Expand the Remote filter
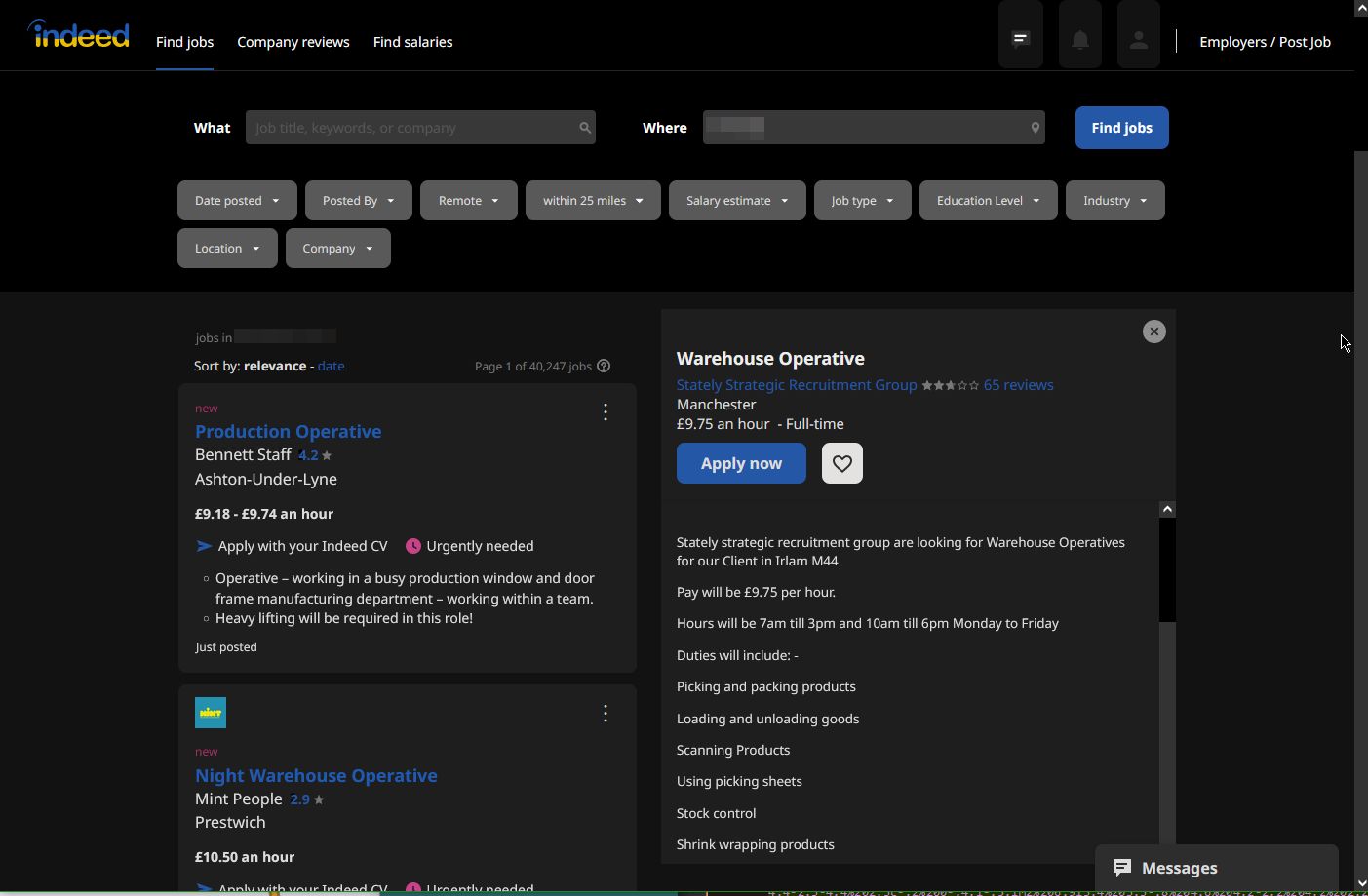1368x896 pixels. pyautogui.click(x=469, y=201)
